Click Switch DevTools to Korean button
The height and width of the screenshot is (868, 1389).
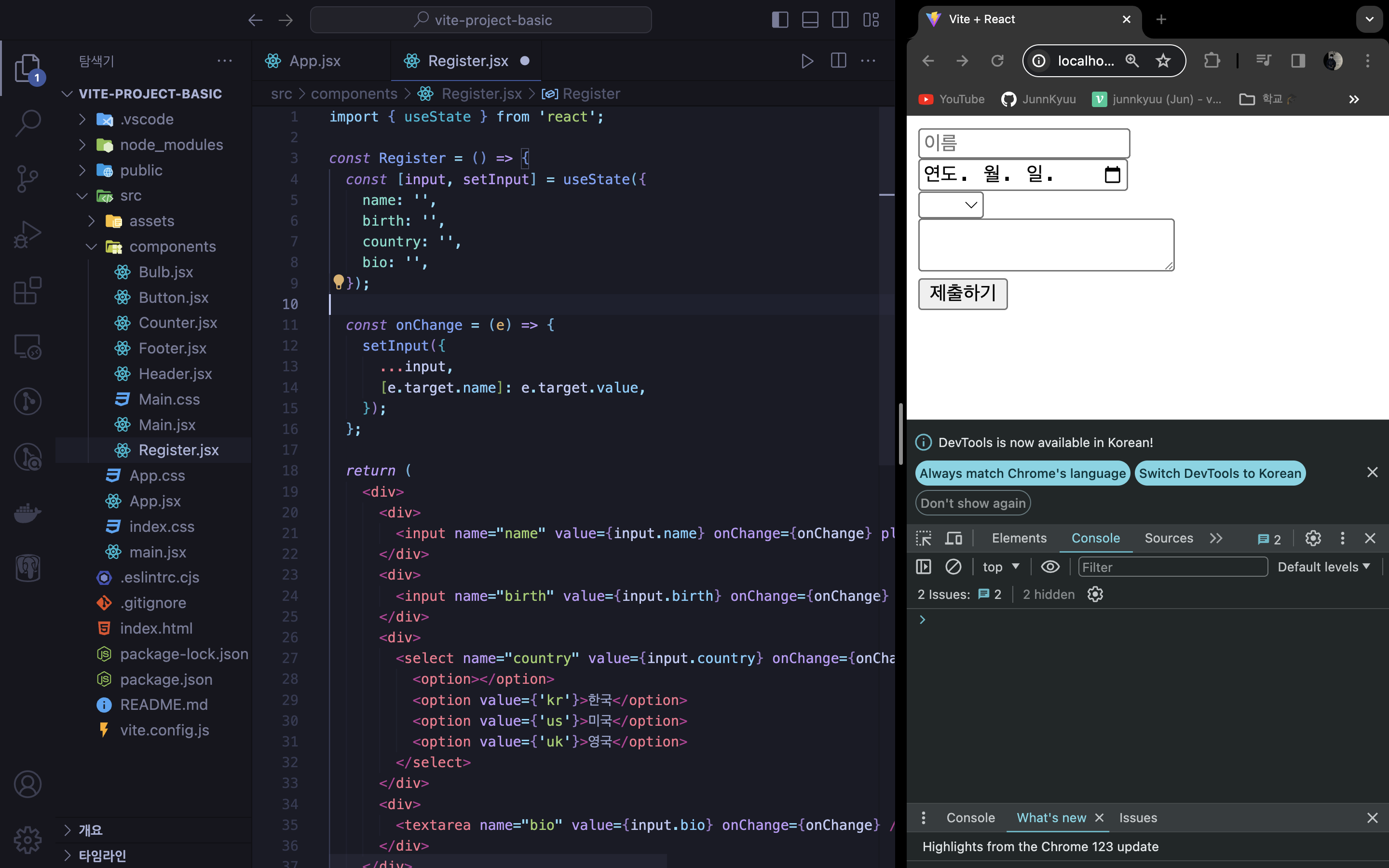pos(1220,474)
